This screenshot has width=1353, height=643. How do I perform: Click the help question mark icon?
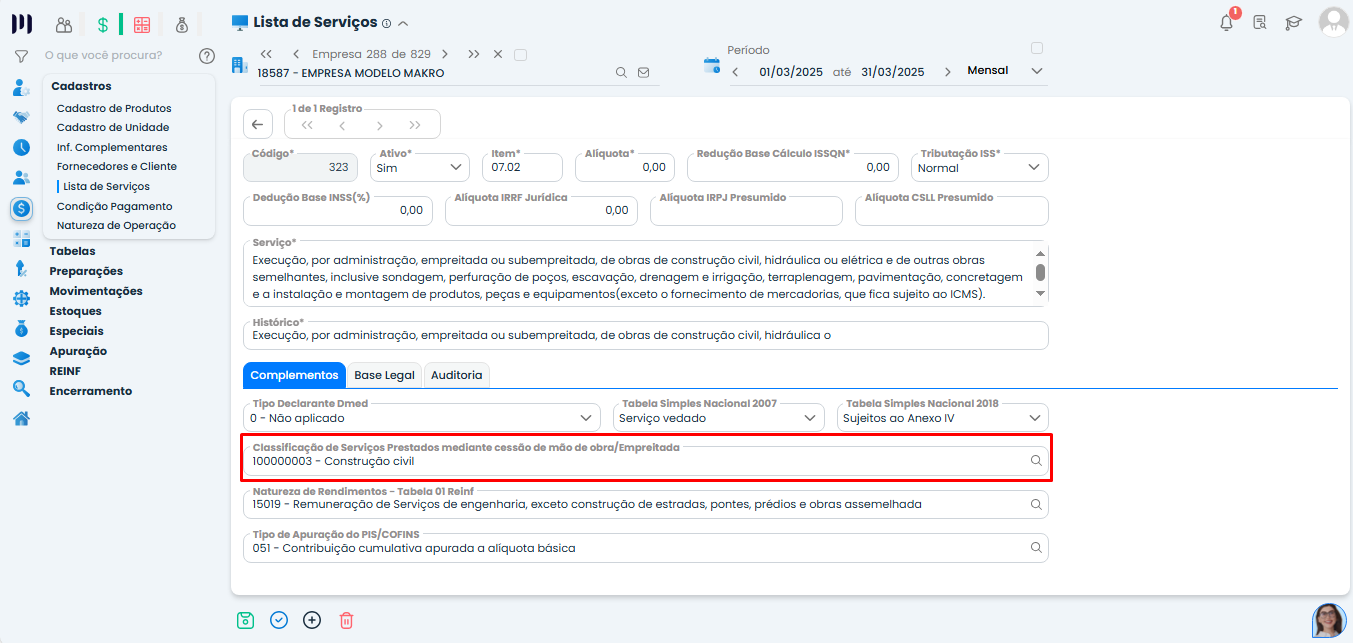(207, 56)
